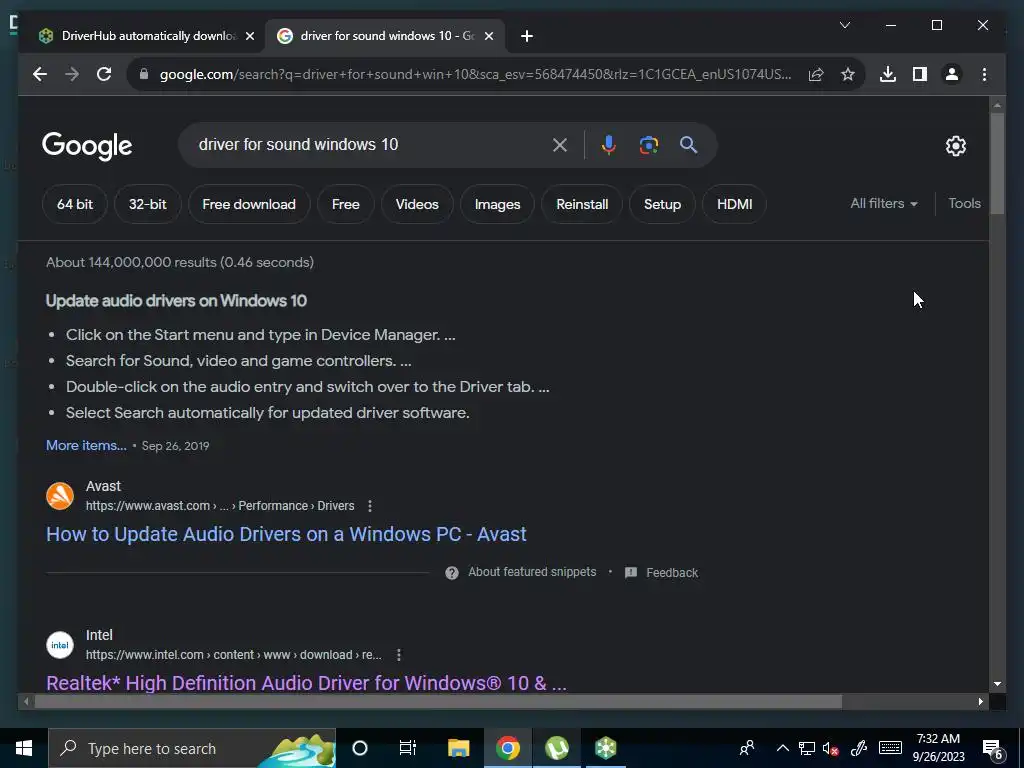This screenshot has width=1024, height=768.
Task: Click scroll down arrow on vertical scrollbar
Action: (x=997, y=684)
